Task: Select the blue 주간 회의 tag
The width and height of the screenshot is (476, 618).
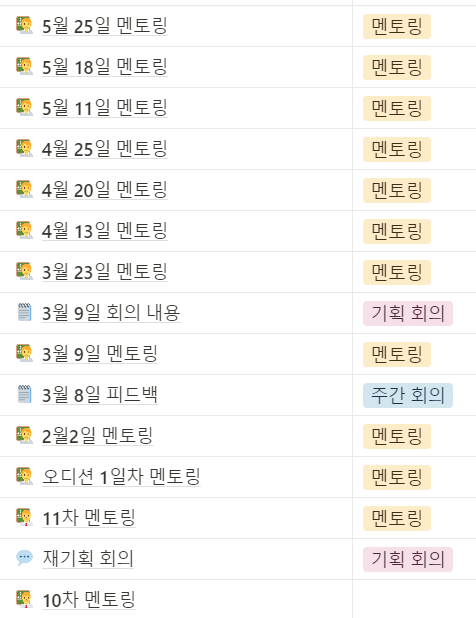Action: (408, 395)
